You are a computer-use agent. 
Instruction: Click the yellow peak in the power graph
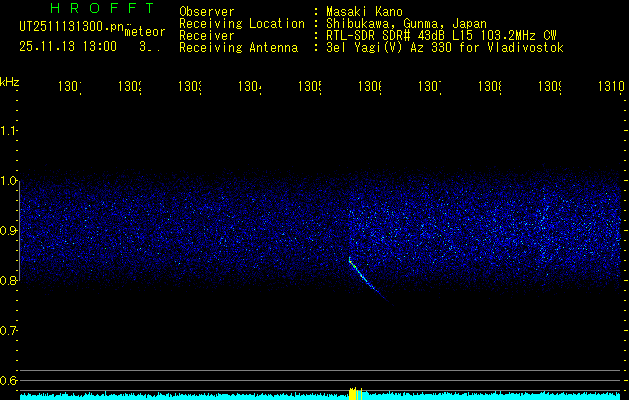click(x=352, y=394)
